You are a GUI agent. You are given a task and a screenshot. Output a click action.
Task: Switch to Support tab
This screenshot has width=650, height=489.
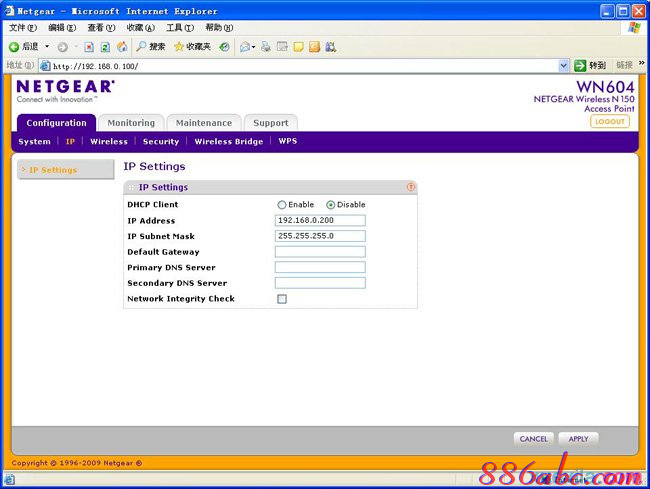pos(271,123)
